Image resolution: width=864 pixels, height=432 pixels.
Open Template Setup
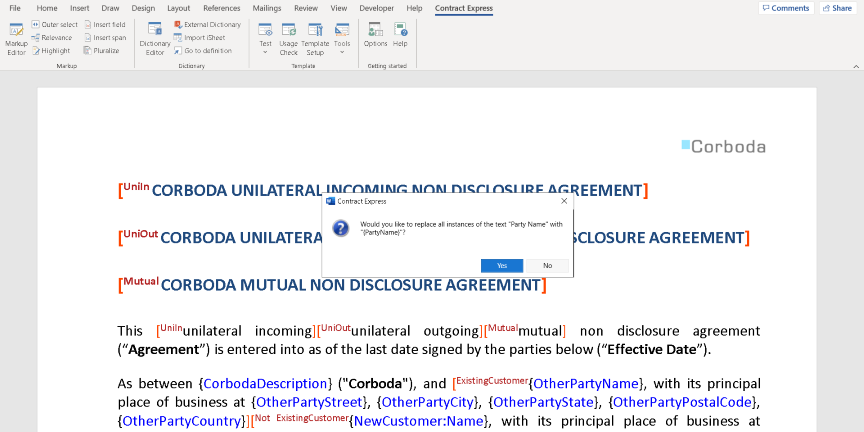click(315, 39)
